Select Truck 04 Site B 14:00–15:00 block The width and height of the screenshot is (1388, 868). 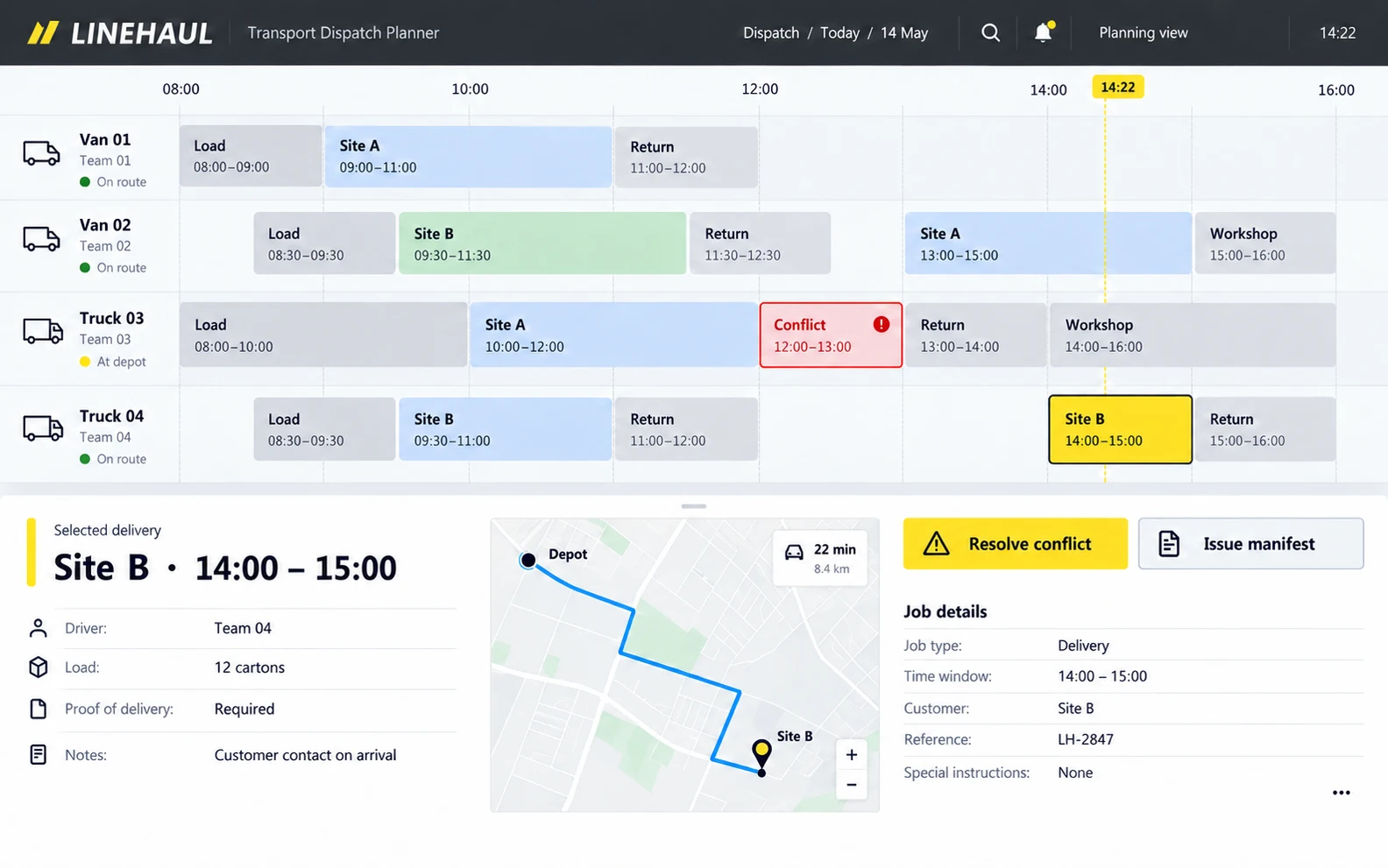coord(1120,429)
